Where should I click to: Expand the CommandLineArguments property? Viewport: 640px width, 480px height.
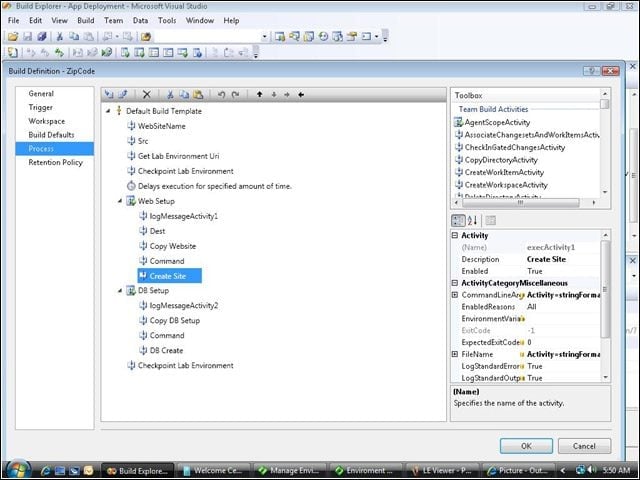[455, 295]
